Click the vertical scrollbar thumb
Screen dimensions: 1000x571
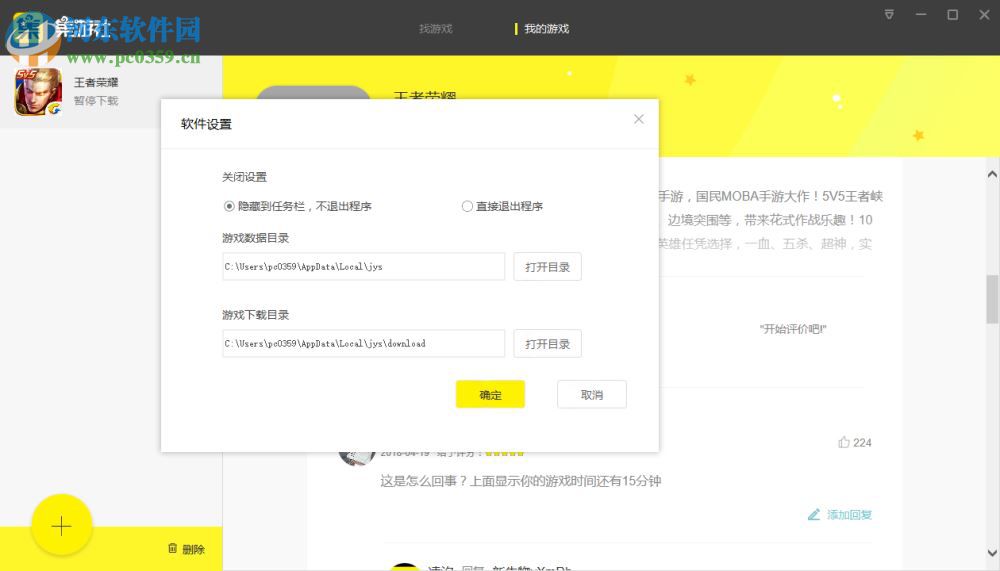[x=992, y=299]
